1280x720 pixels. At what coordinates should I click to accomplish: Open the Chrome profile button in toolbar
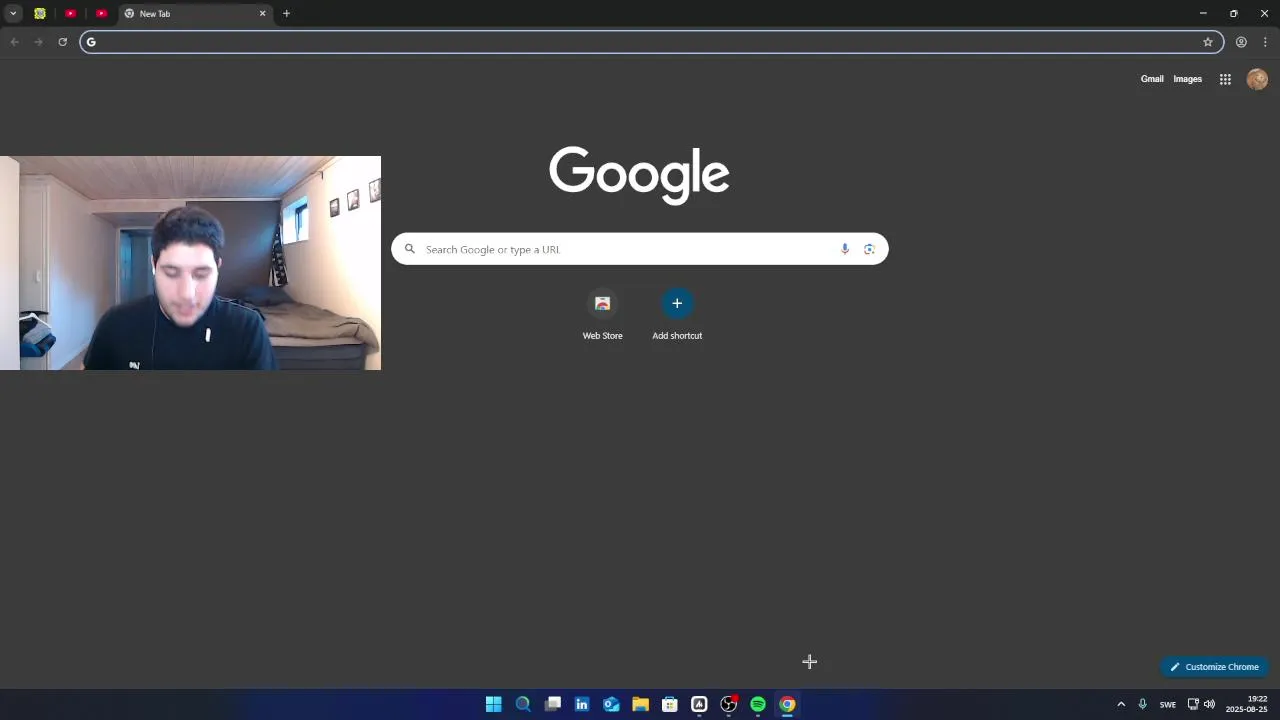point(1241,42)
